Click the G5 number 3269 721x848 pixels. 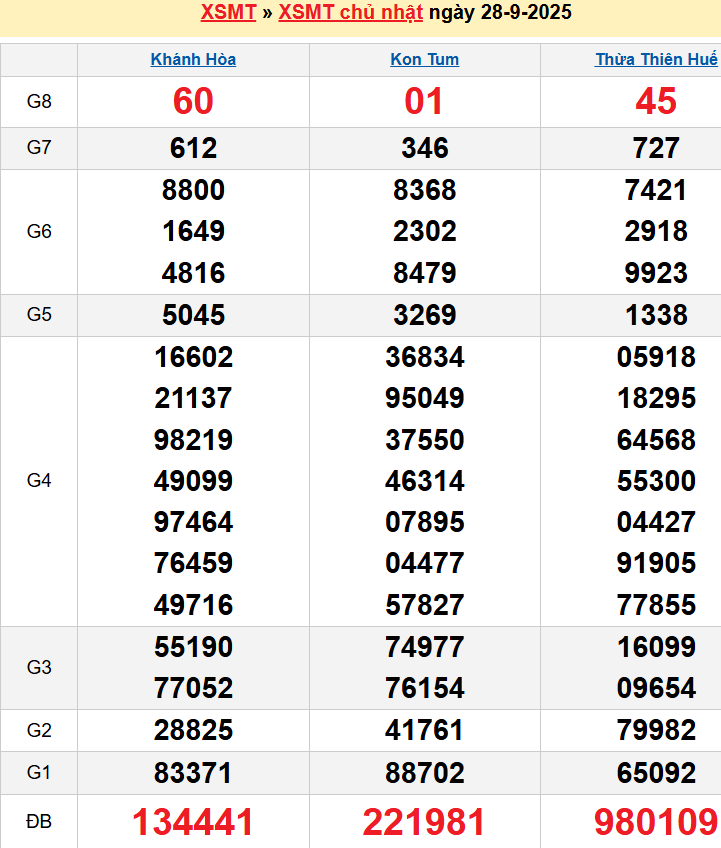pyautogui.click(x=425, y=315)
